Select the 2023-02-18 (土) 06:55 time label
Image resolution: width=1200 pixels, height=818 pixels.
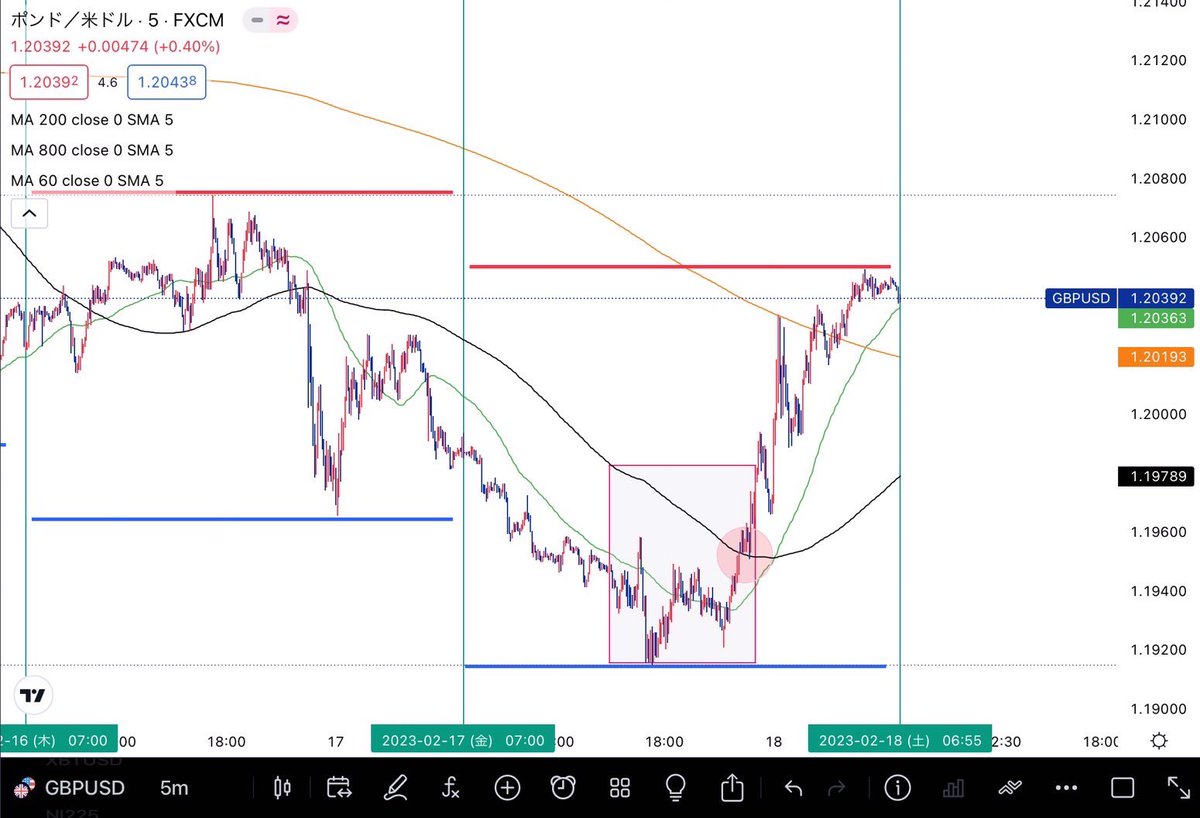pyautogui.click(x=900, y=741)
